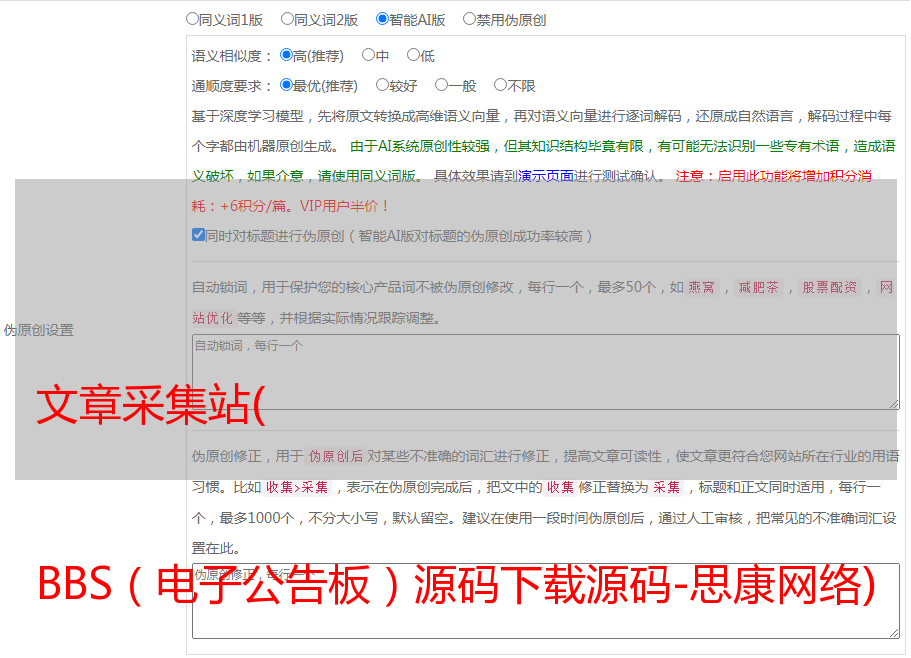Open the 演示页面 demo link
The width and height of the screenshot is (911, 658).
point(545,176)
